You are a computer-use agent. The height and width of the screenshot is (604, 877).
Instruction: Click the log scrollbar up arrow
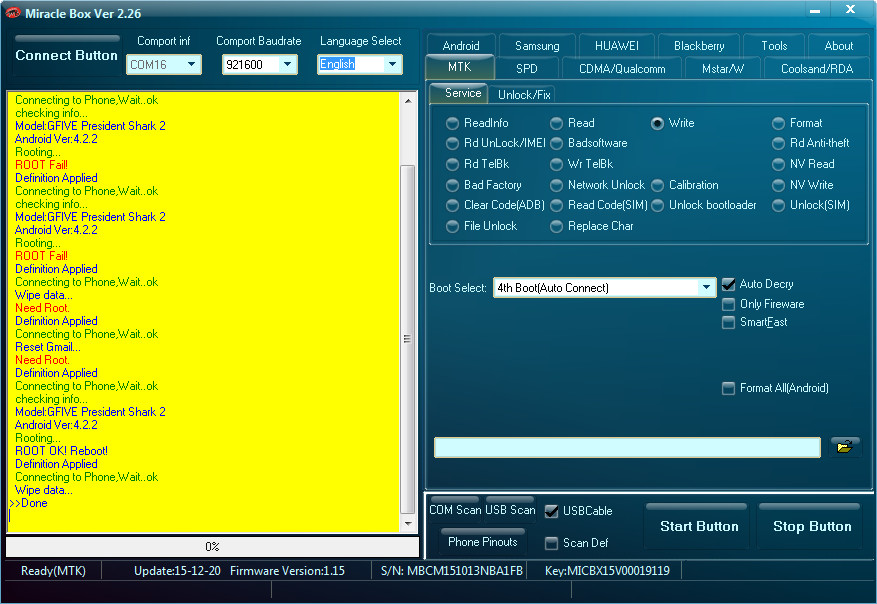[408, 101]
